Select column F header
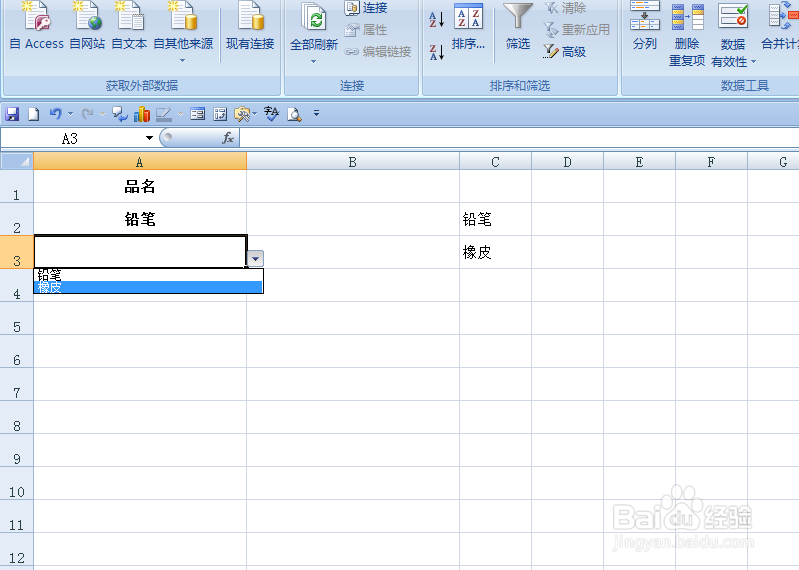The height and width of the screenshot is (570, 799). (x=711, y=161)
